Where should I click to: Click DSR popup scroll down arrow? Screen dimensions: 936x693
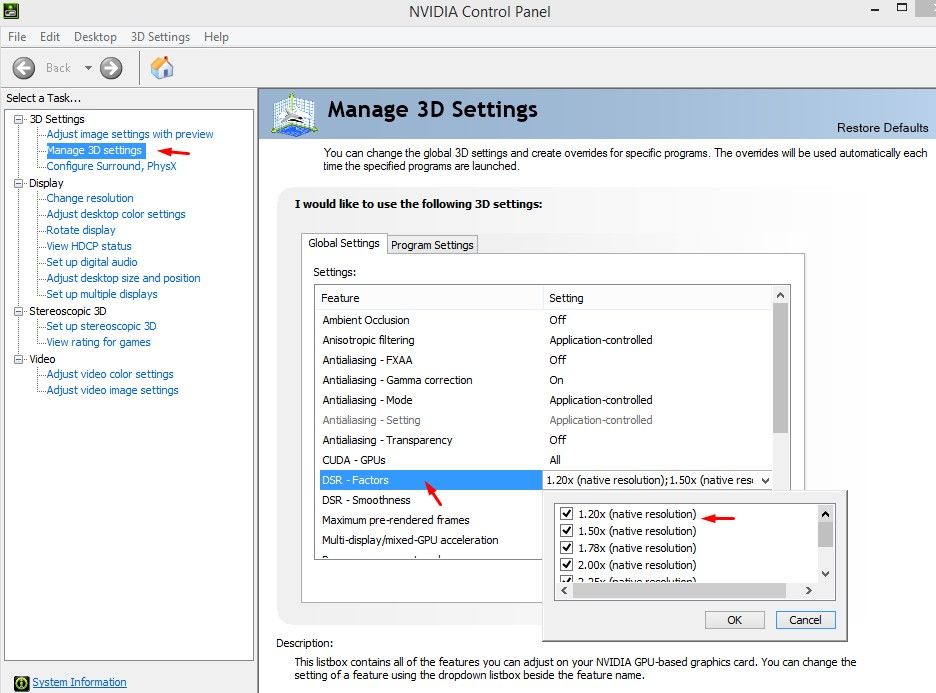(826, 574)
